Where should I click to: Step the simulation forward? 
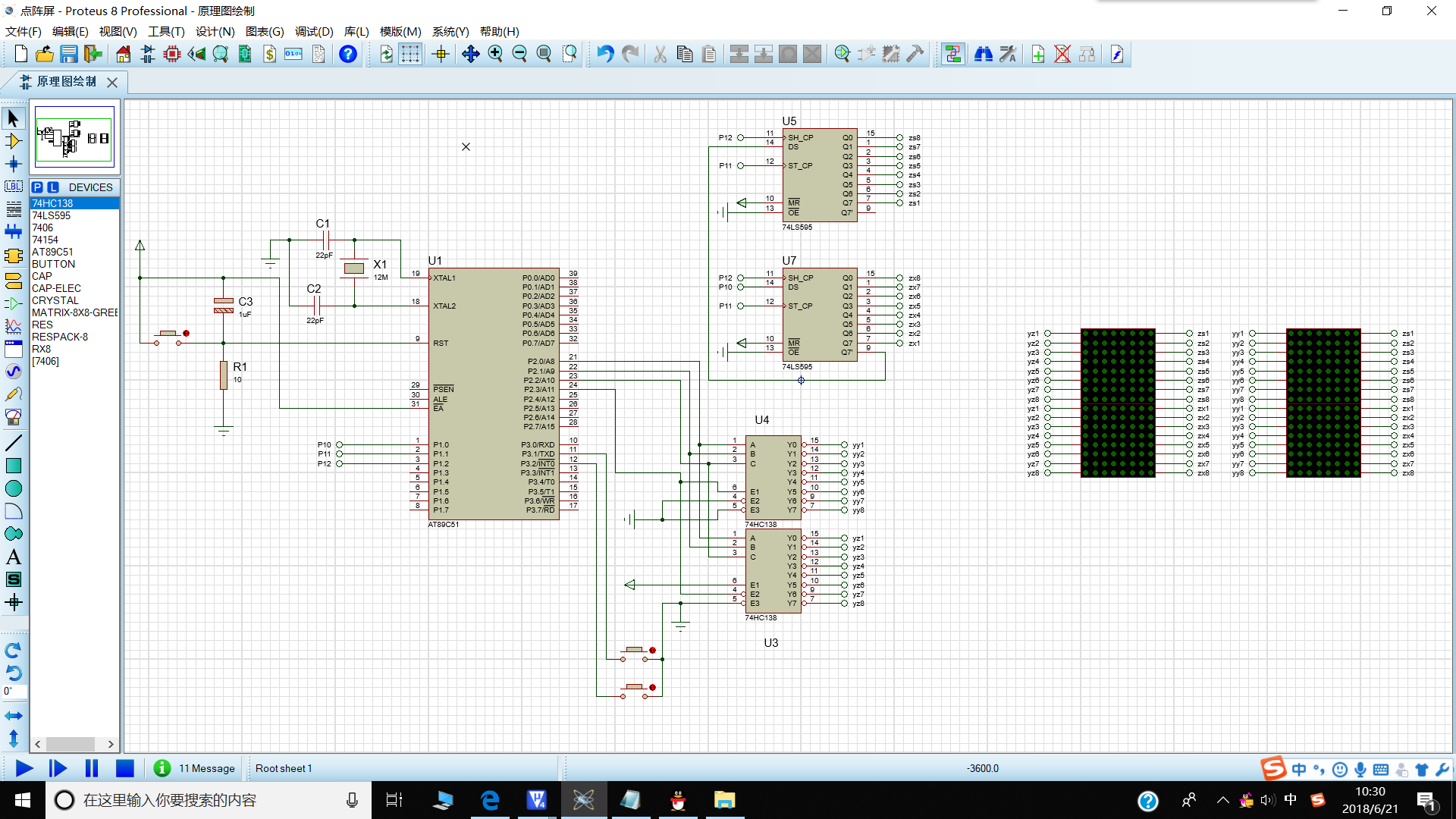58,768
